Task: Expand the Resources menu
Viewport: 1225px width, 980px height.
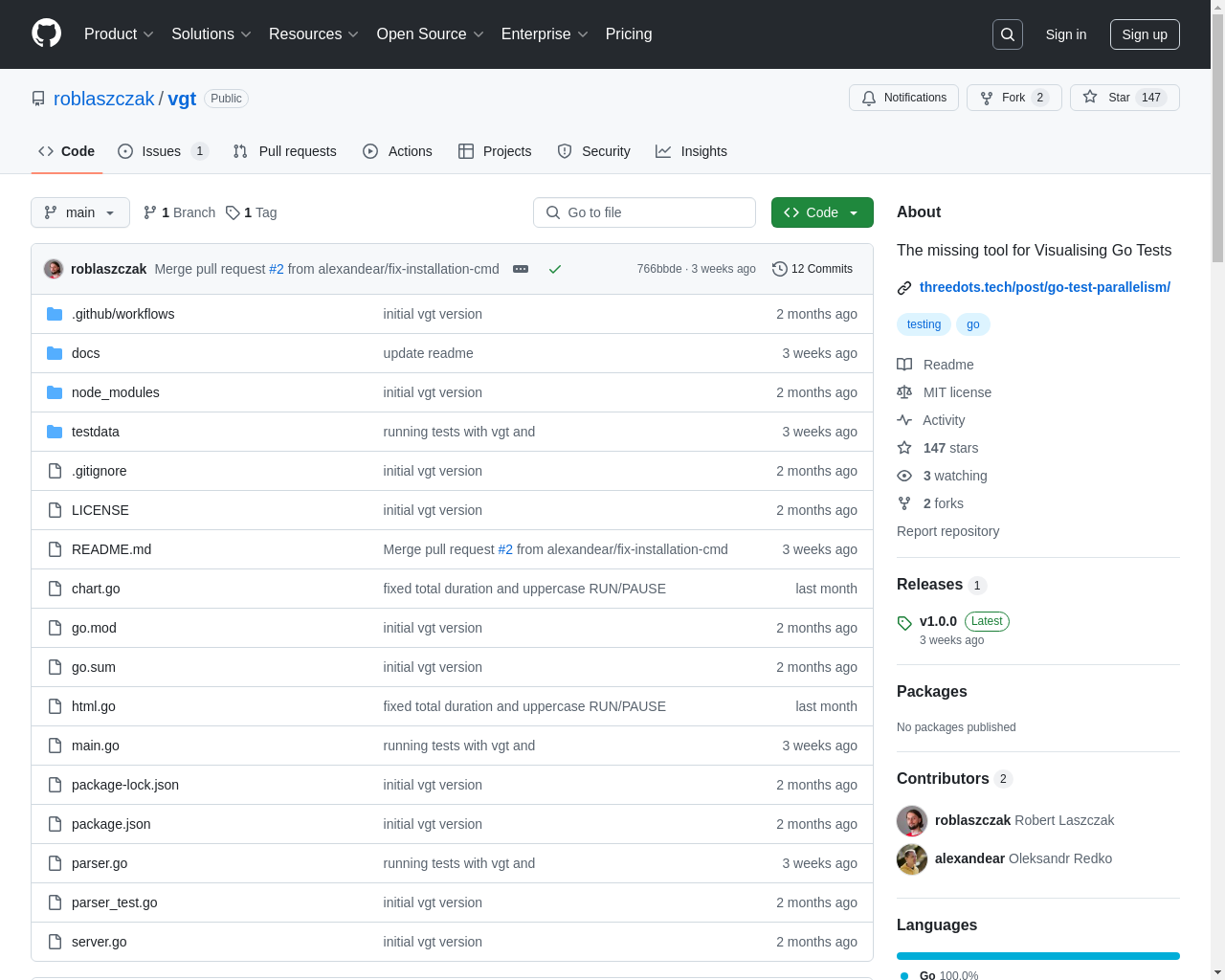Action: (x=314, y=34)
